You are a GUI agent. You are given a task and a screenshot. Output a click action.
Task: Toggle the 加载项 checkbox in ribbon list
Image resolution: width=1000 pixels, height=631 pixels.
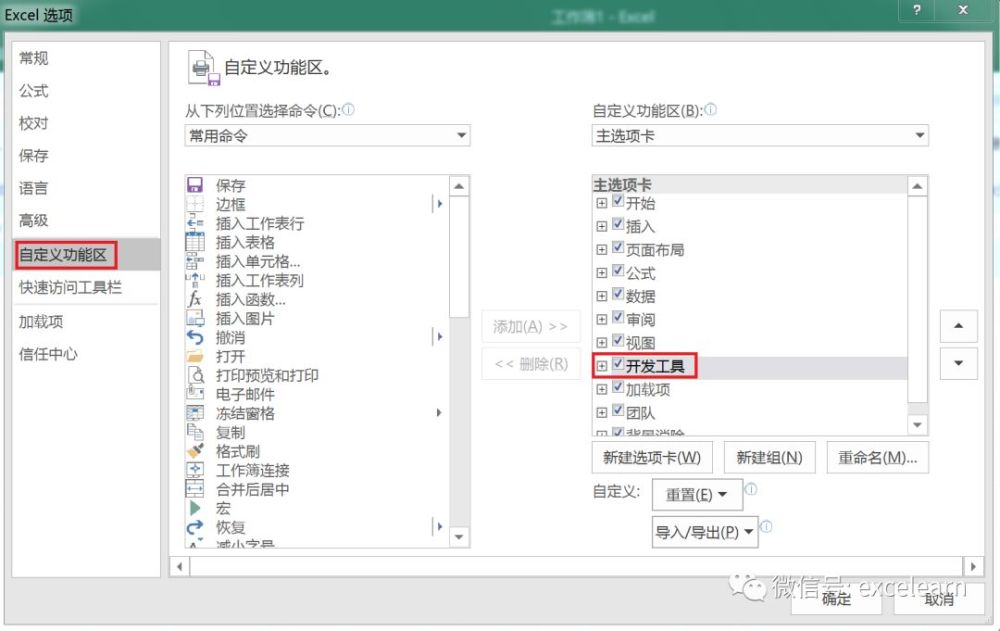(617, 387)
